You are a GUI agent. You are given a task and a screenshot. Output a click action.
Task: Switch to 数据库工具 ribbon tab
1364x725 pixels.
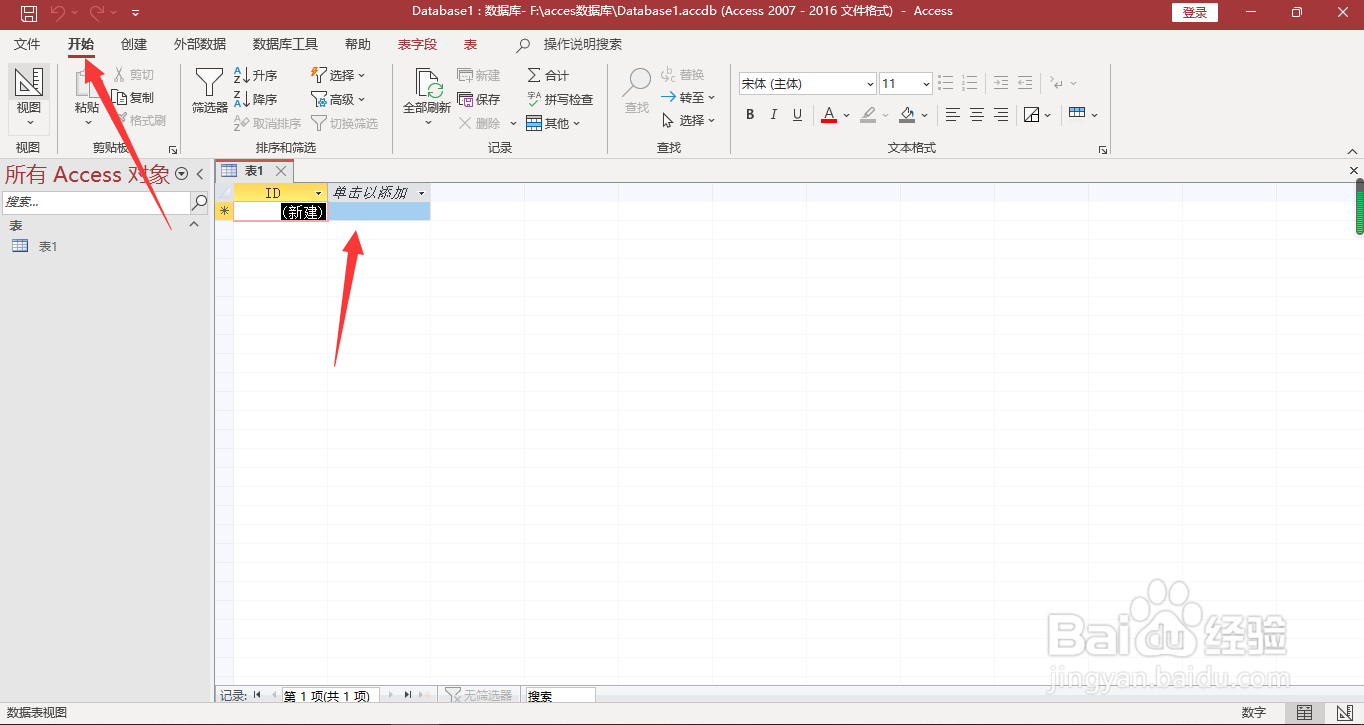285,44
